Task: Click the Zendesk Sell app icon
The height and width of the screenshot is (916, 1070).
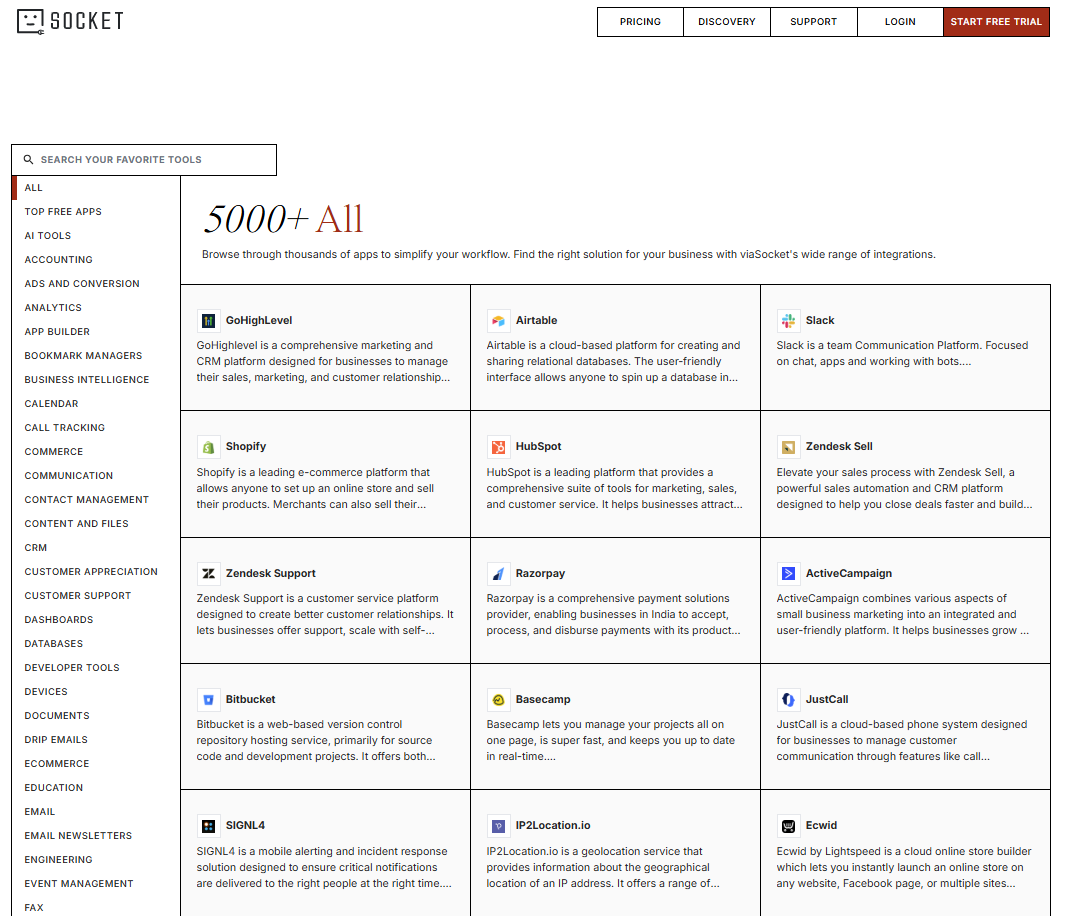Action: (x=789, y=447)
